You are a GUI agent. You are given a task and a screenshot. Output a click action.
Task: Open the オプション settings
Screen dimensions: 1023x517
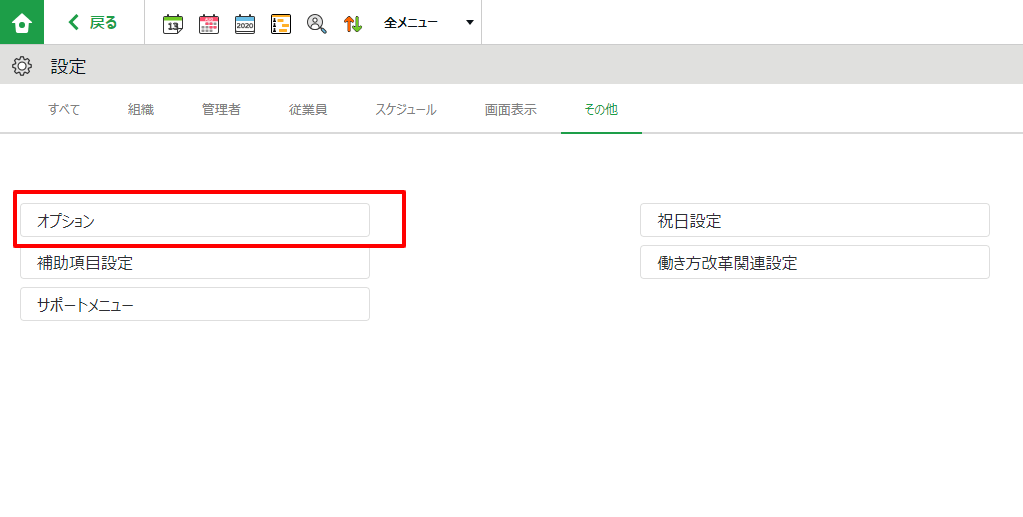point(195,221)
